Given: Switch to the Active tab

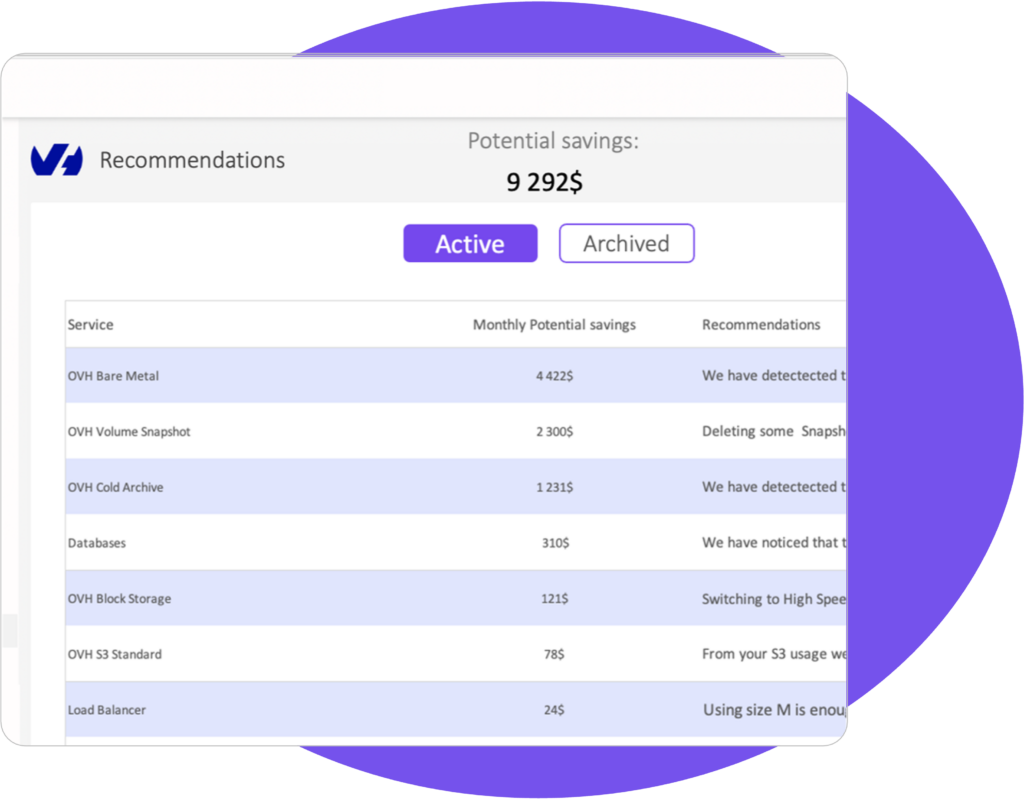Looking at the screenshot, I should coord(470,244).
